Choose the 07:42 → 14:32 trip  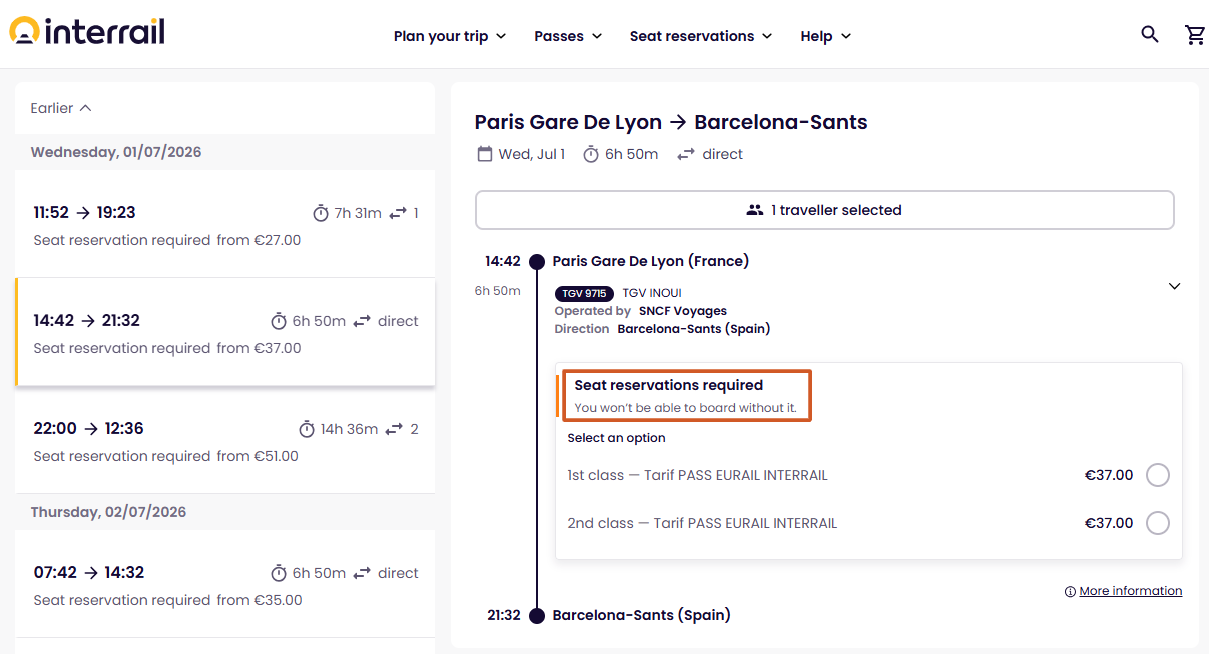click(225, 584)
